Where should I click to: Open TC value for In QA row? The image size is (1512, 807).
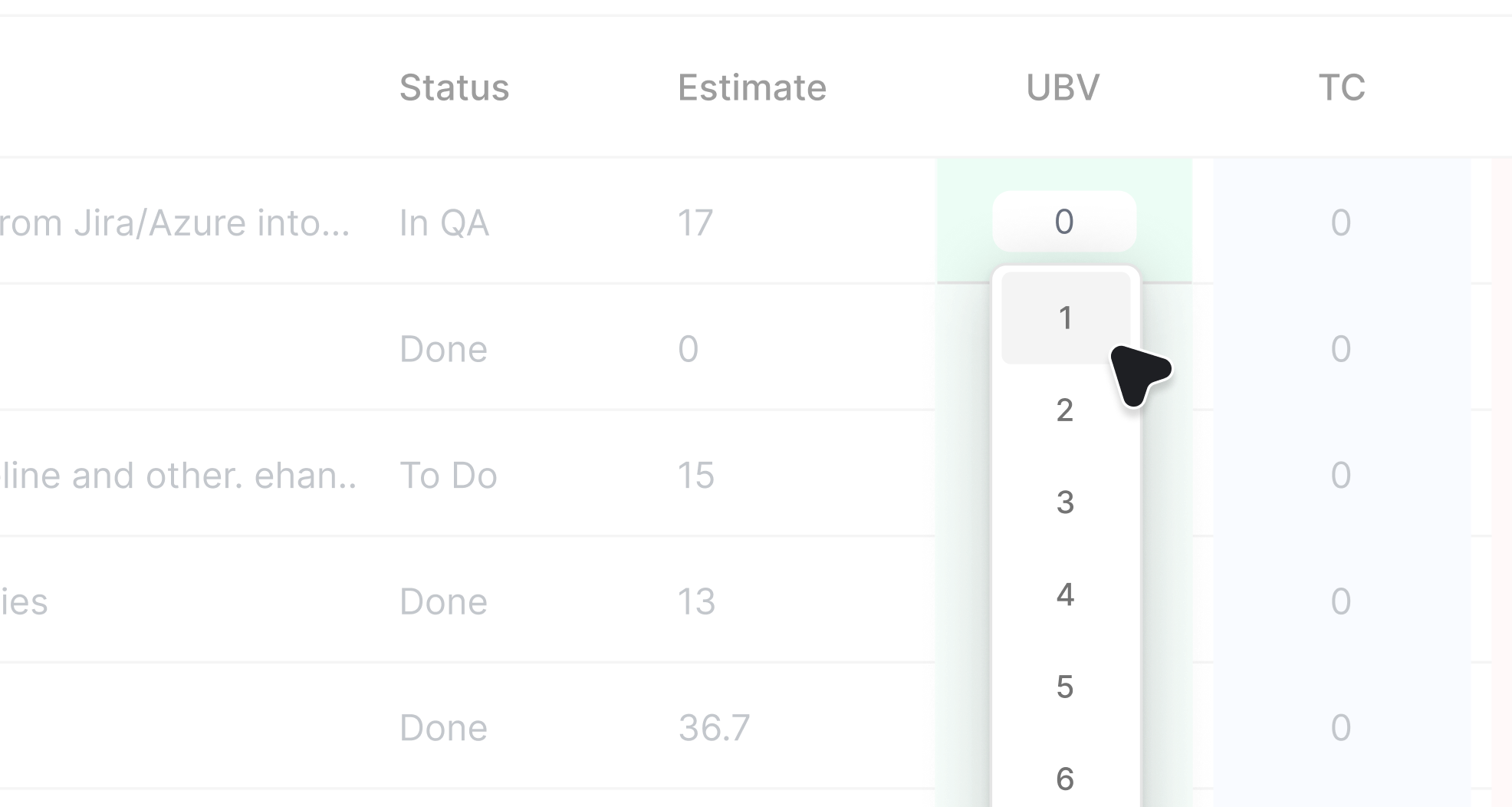pos(1341,222)
